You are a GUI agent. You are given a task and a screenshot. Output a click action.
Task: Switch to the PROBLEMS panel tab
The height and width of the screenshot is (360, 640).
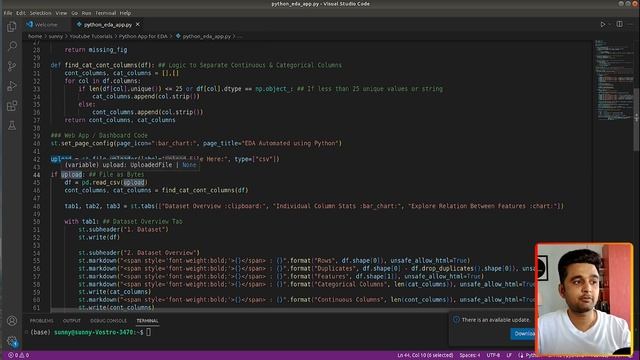[x=42, y=321]
